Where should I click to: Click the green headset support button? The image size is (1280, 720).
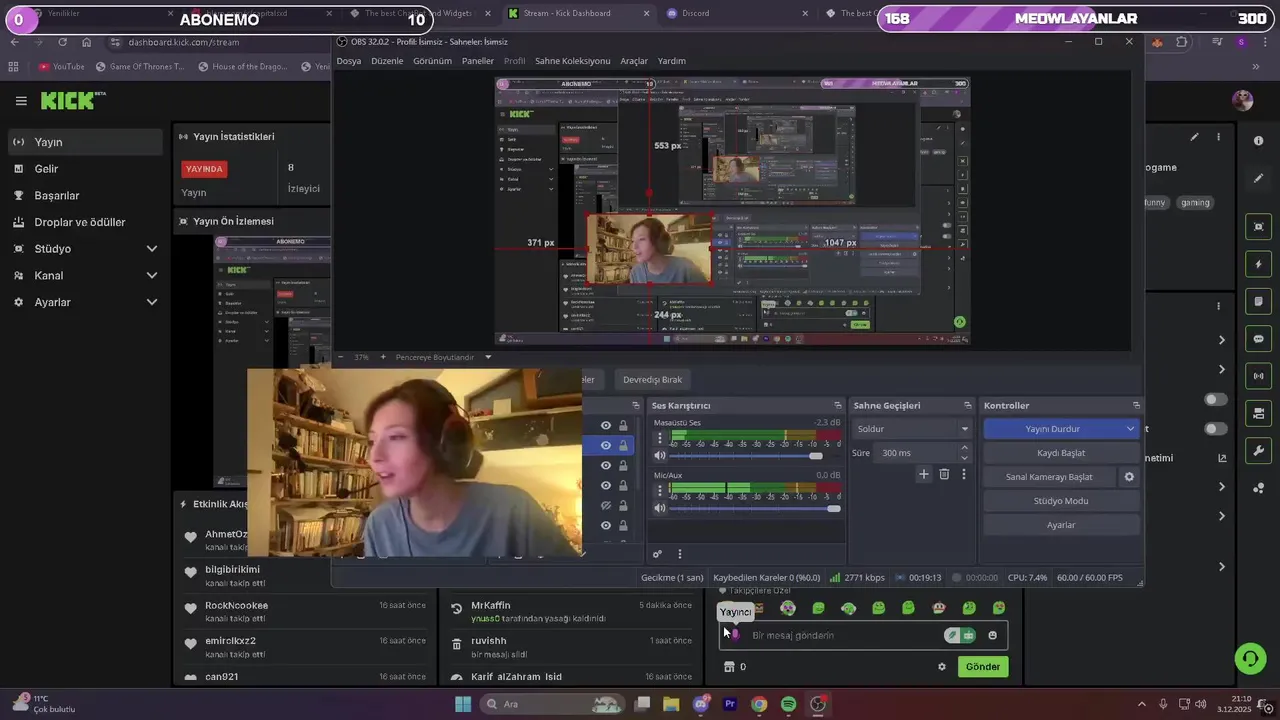click(x=1249, y=658)
